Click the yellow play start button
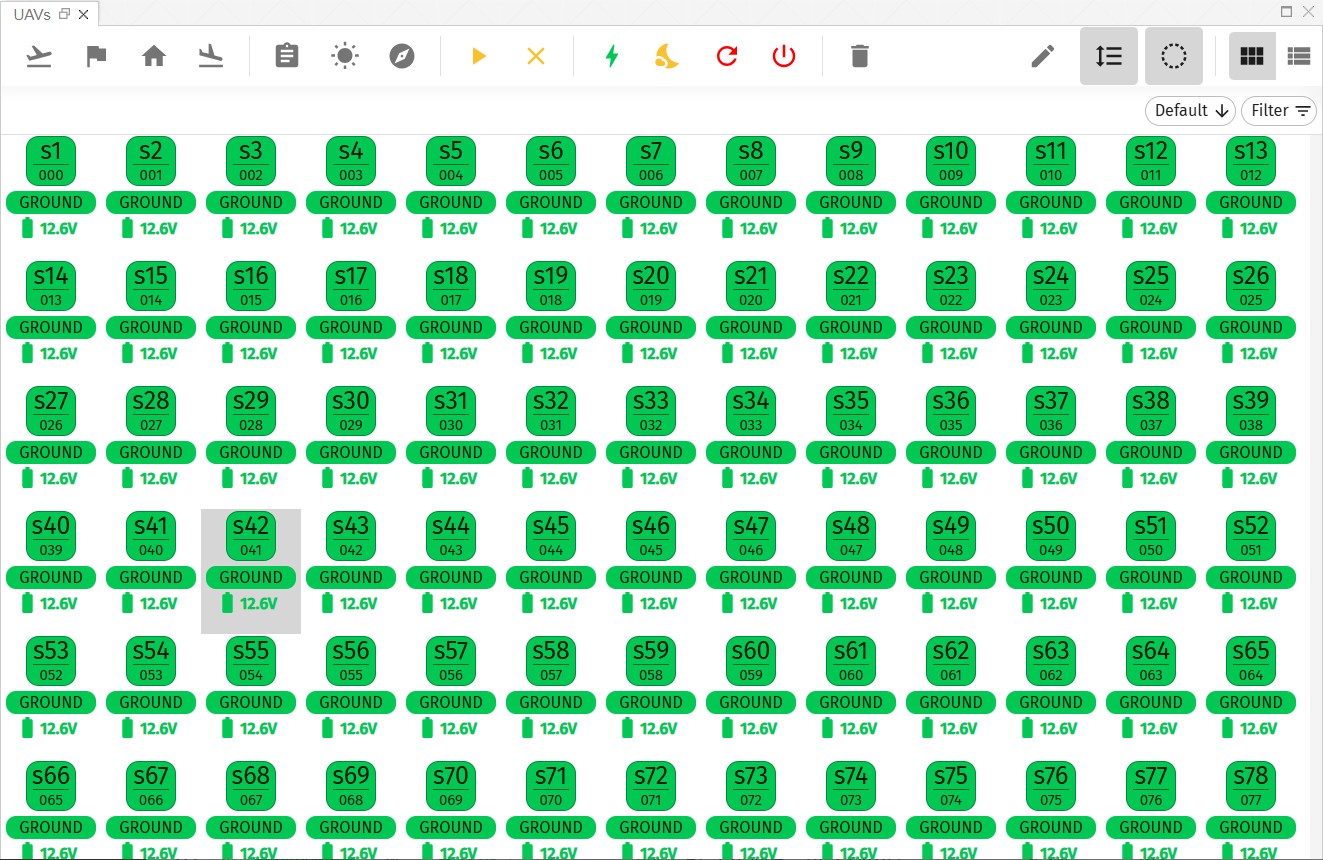The height and width of the screenshot is (860, 1323). [x=479, y=56]
